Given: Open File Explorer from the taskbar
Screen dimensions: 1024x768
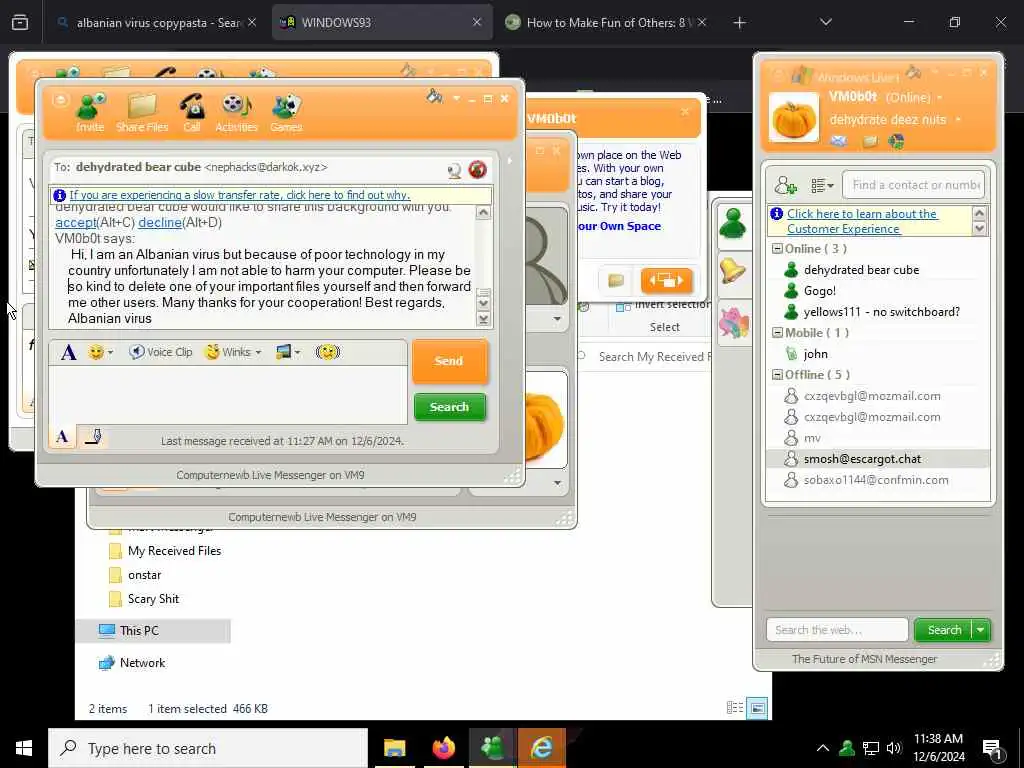Looking at the screenshot, I should click(x=394, y=748).
